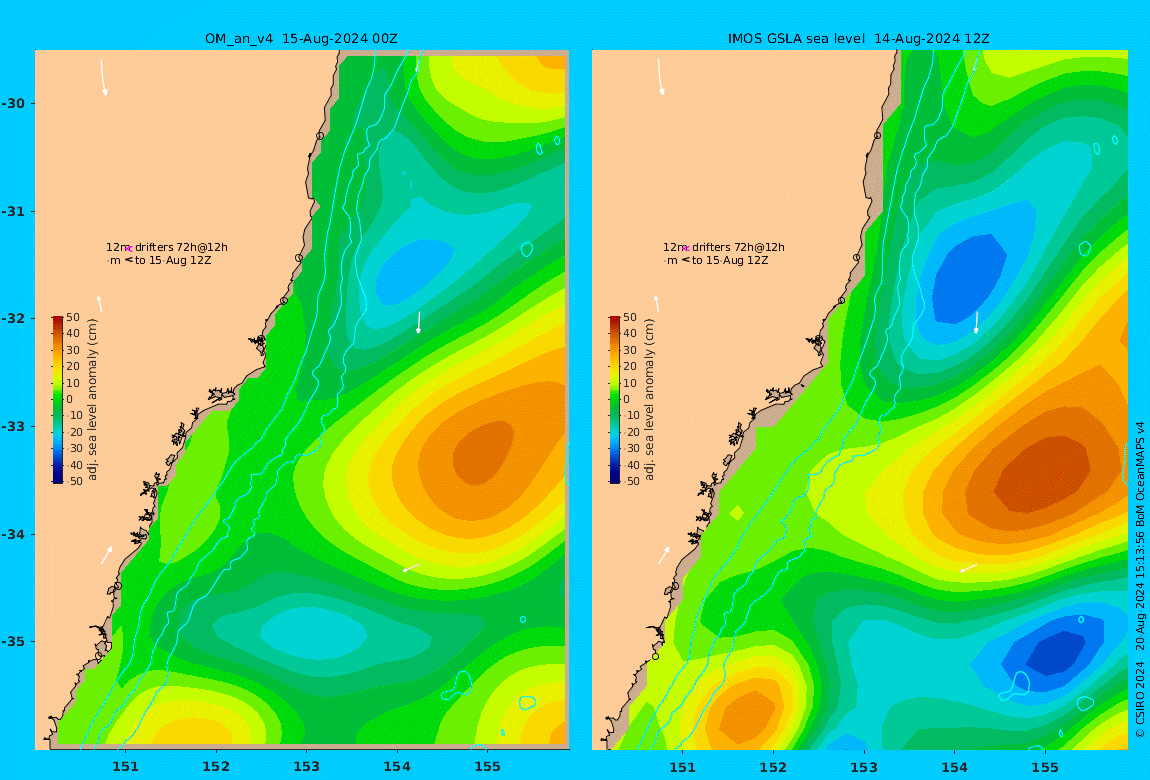This screenshot has height=780, width=1150.
Task: Click 'to 15 Aug 12Z' legend text on left map
Action: [x=172, y=260]
